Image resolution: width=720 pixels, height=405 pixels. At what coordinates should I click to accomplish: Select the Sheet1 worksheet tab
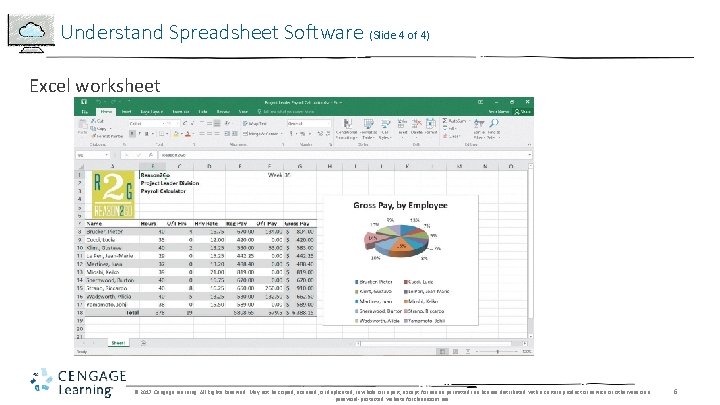[118, 343]
